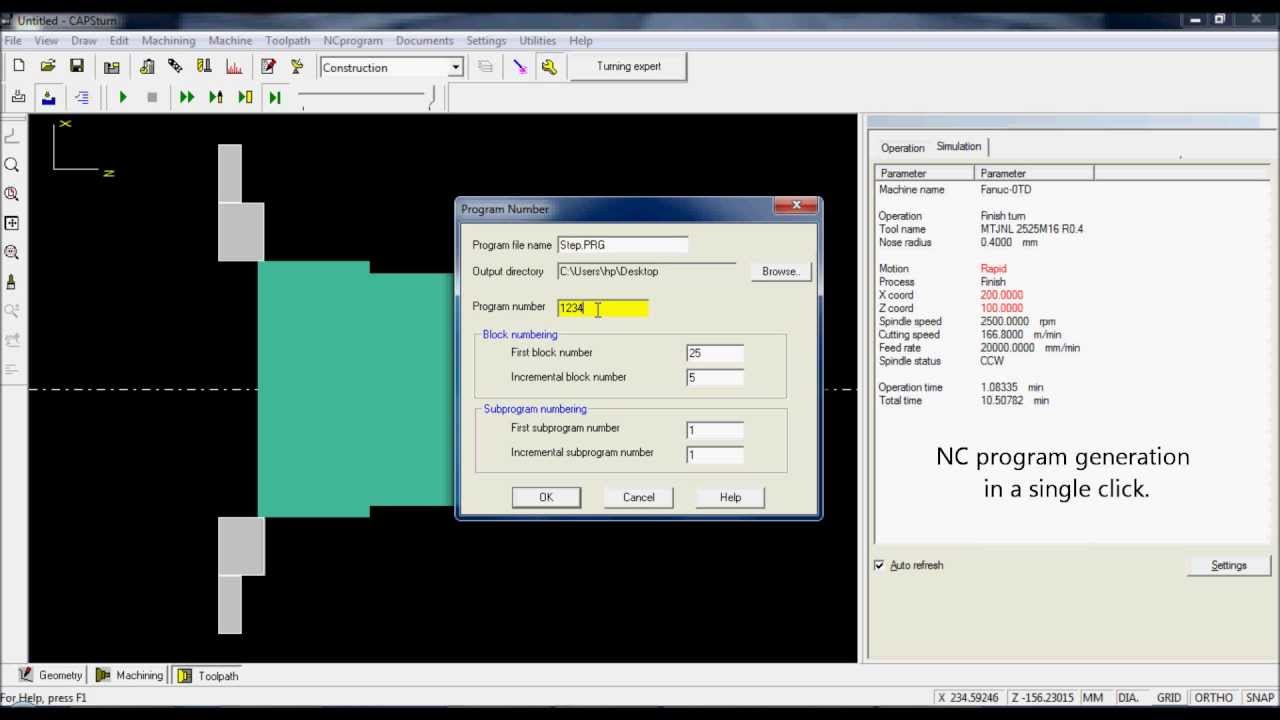
Task: Click the Settings button in Simulation panel
Action: click(1229, 565)
